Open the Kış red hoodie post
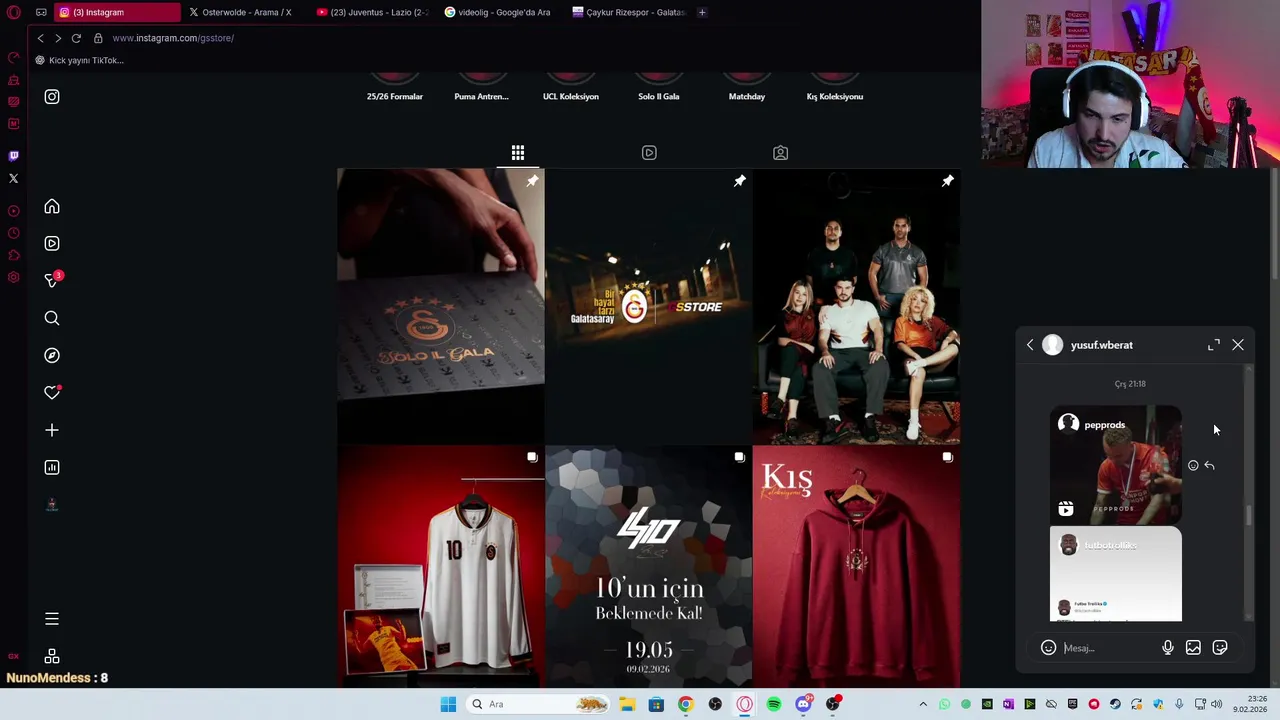This screenshot has height=720, width=1280. (x=856, y=567)
